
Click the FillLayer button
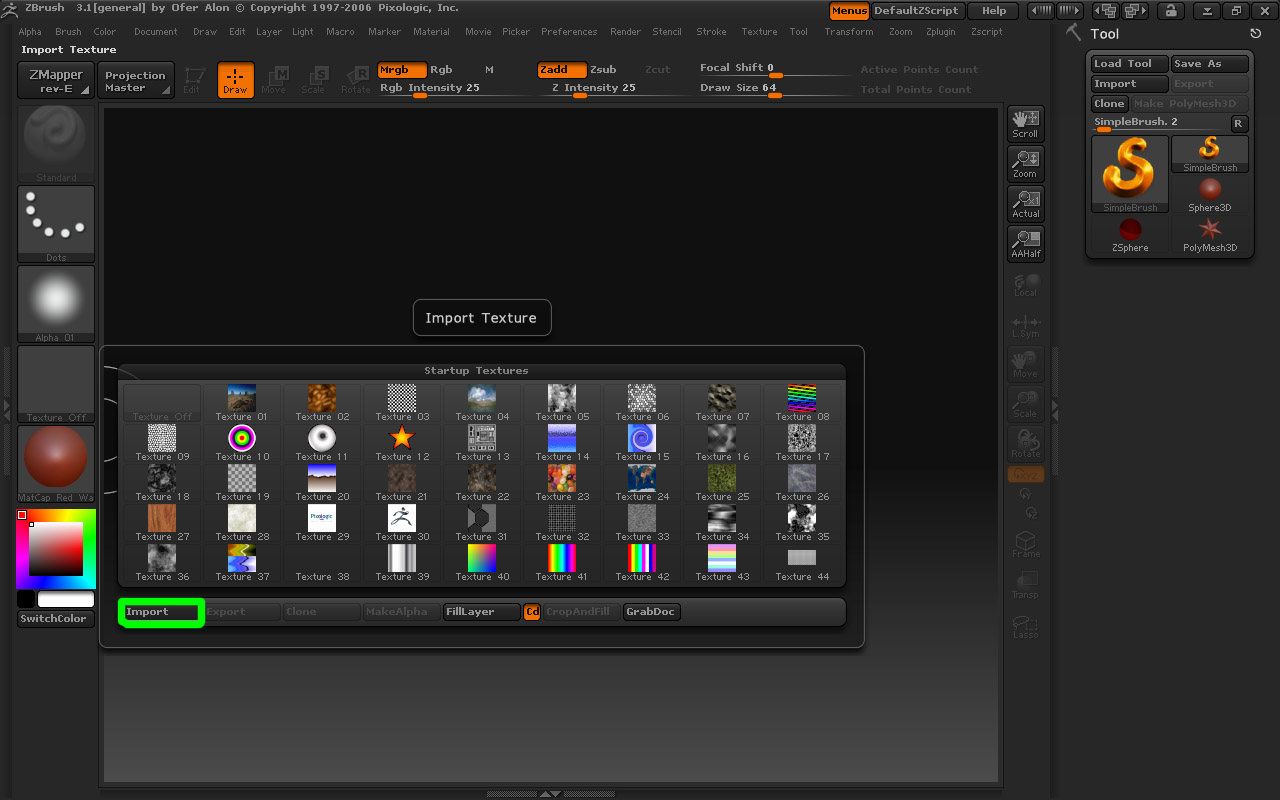[x=482, y=612]
